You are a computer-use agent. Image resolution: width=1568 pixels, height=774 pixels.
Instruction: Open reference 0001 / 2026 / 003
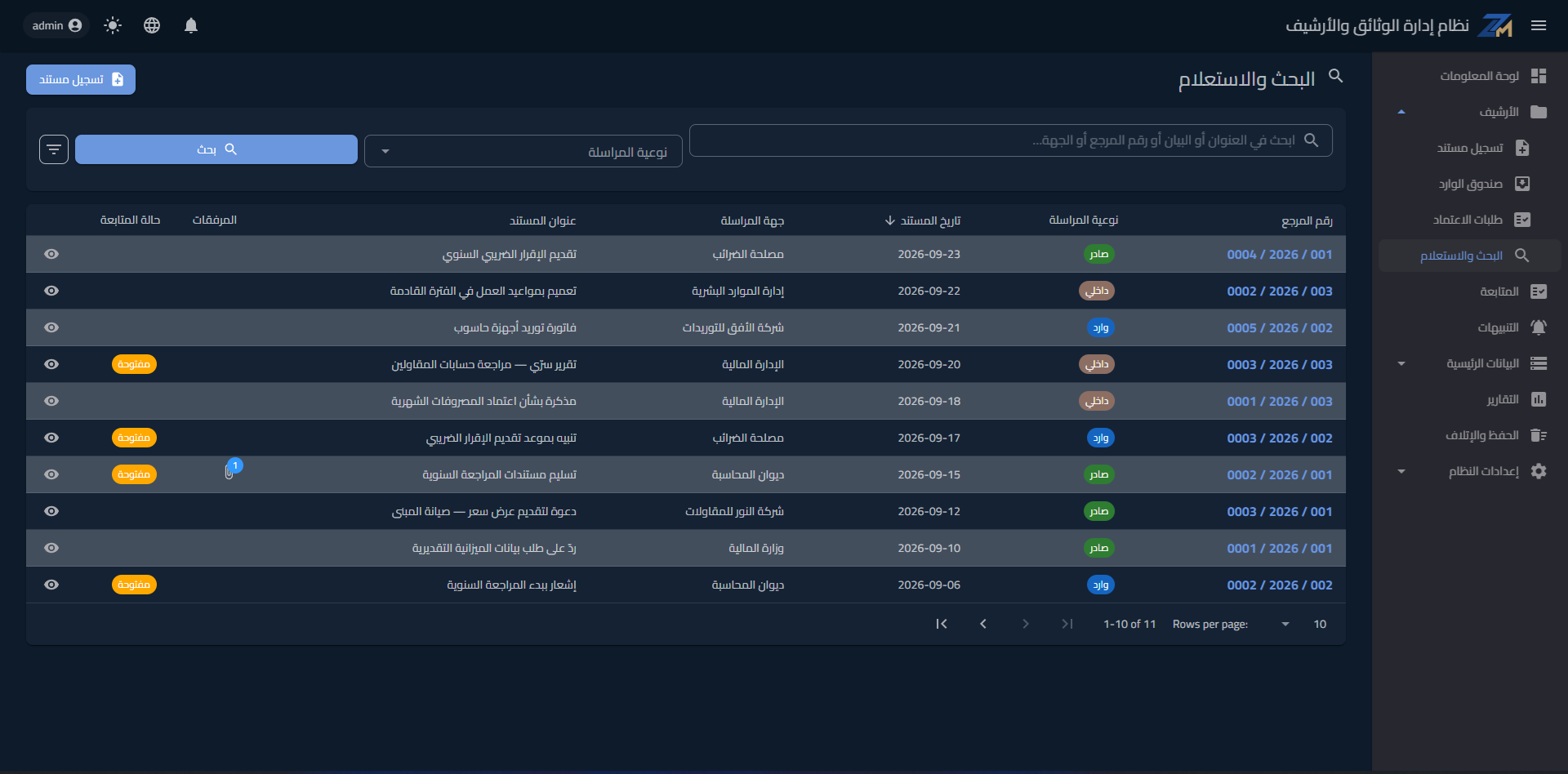click(x=1280, y=402)
